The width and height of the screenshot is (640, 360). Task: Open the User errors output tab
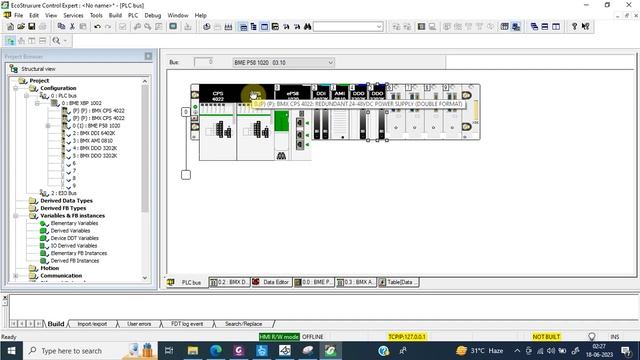[x=139, y=324]
